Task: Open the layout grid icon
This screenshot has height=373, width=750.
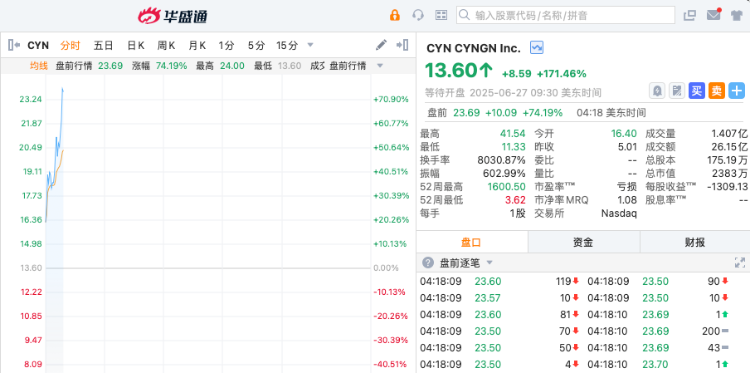Action: coord(441,15)
